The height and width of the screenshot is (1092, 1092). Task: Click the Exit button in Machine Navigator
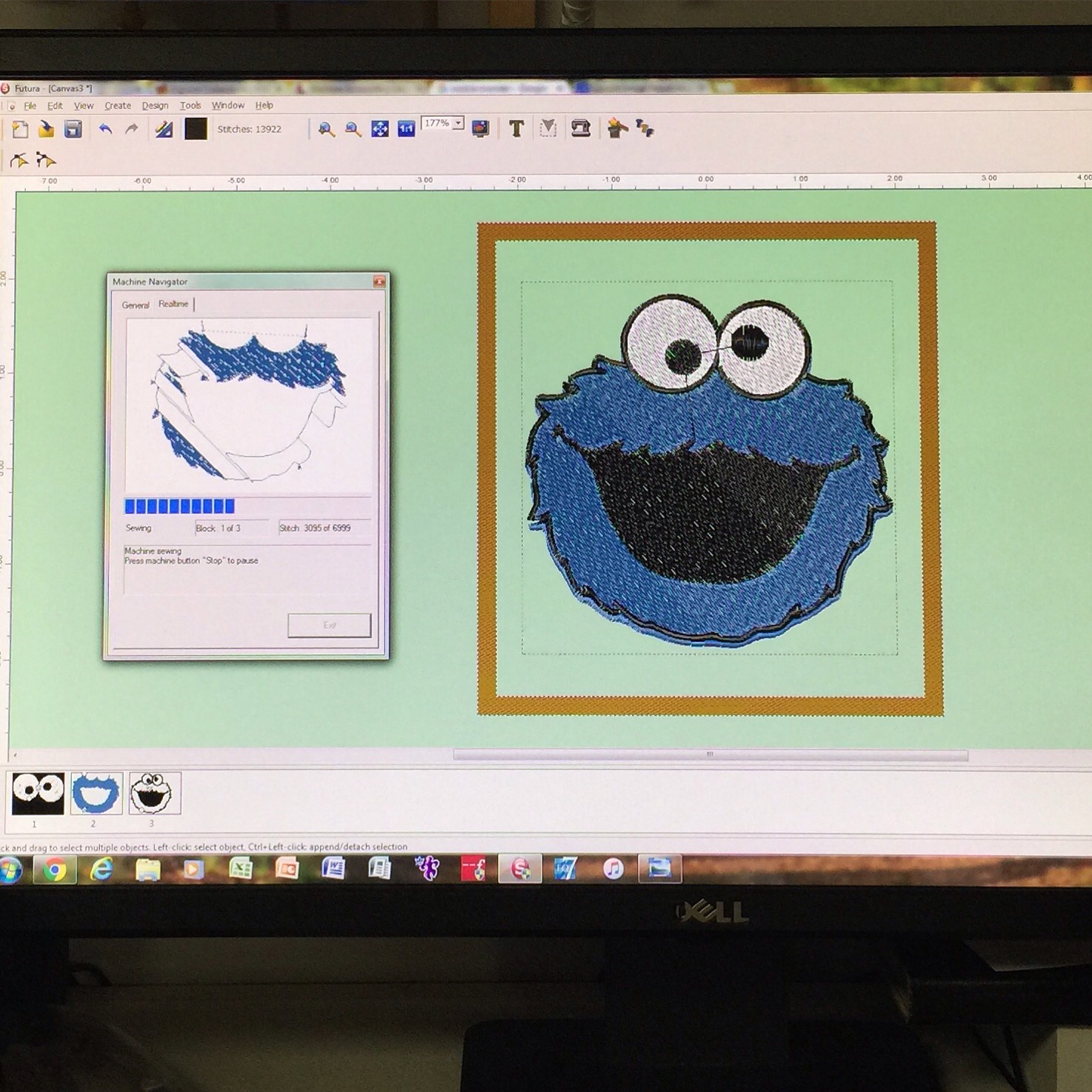click(329, 625)
